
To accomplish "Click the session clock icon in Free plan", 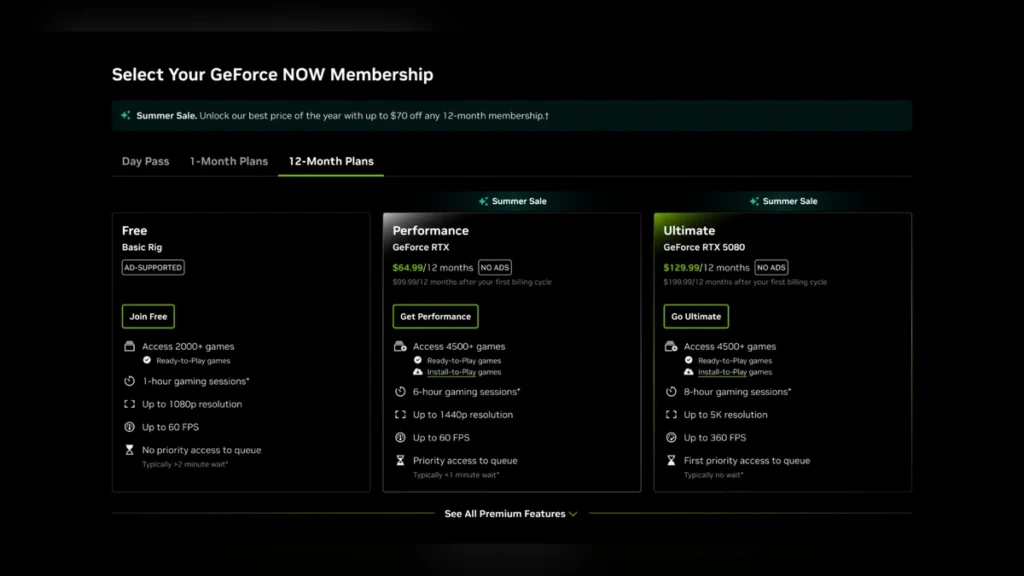I will click(129, 381).
